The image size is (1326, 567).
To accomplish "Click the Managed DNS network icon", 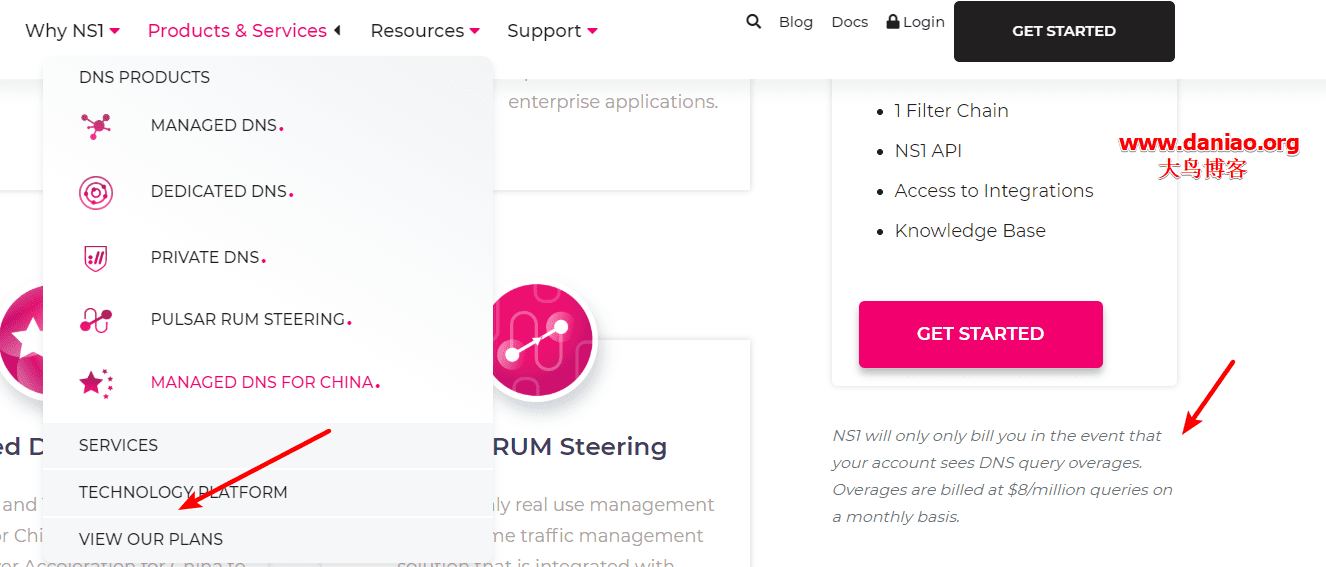I will pyautogui.click(x=96, y=126).
